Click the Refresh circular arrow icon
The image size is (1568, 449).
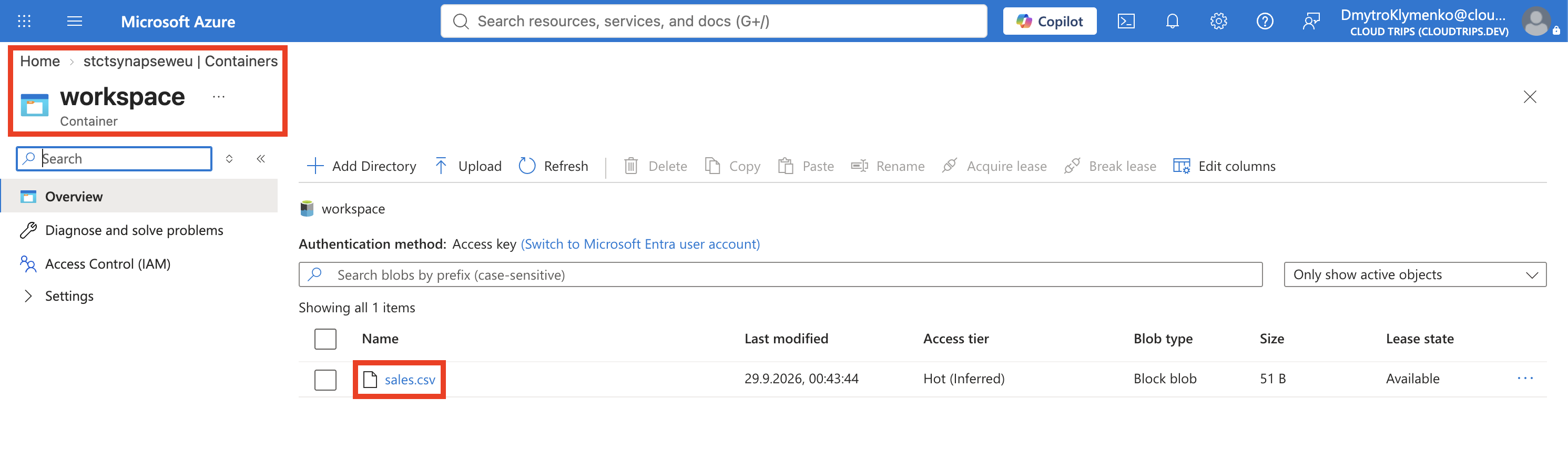coord(526,166)
